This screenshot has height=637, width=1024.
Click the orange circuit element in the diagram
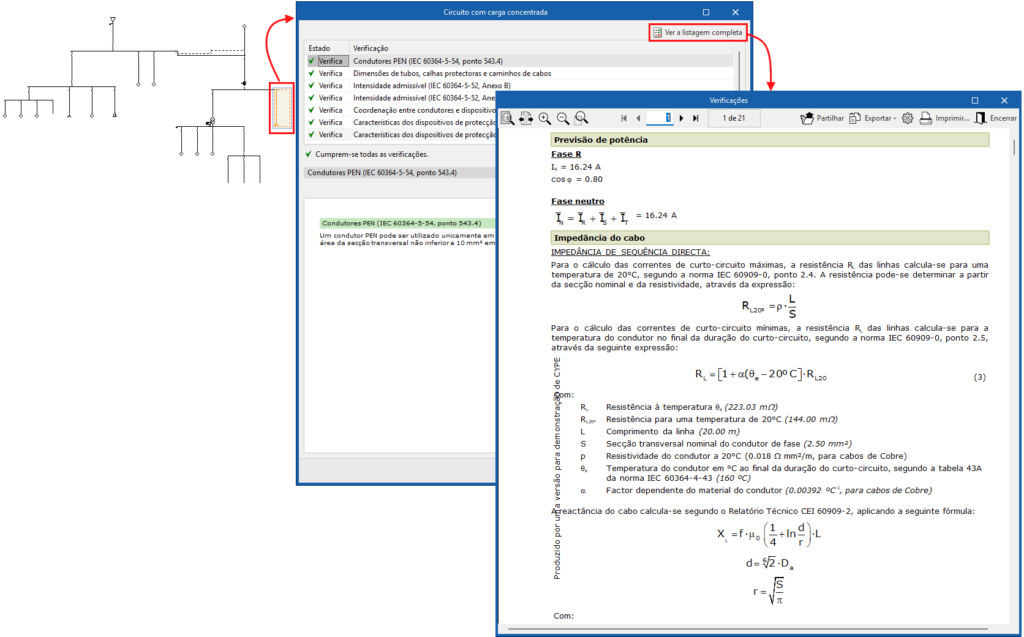point(282,108)
